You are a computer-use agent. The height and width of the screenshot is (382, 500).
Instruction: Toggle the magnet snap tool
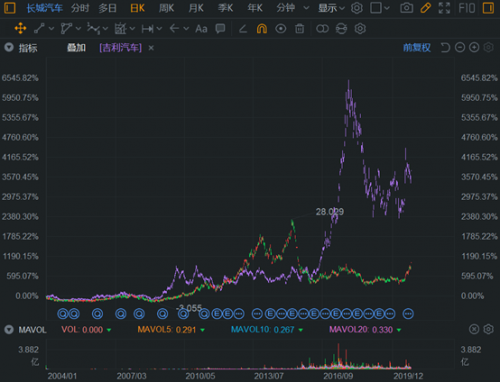pos(262,29)
